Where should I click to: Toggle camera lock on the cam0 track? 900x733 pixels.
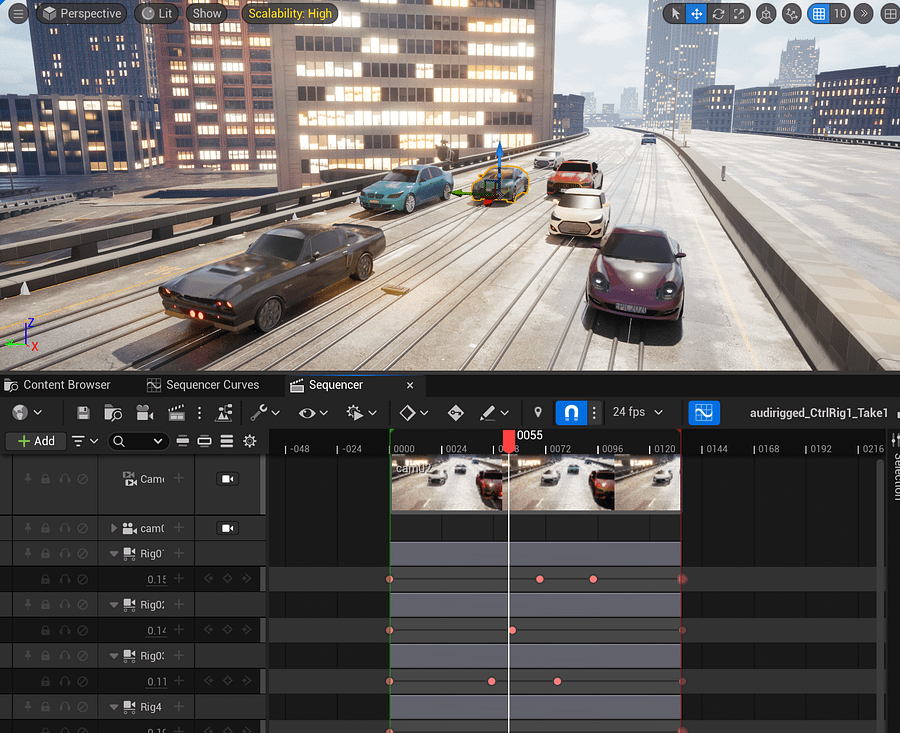(x=228, y=528)
